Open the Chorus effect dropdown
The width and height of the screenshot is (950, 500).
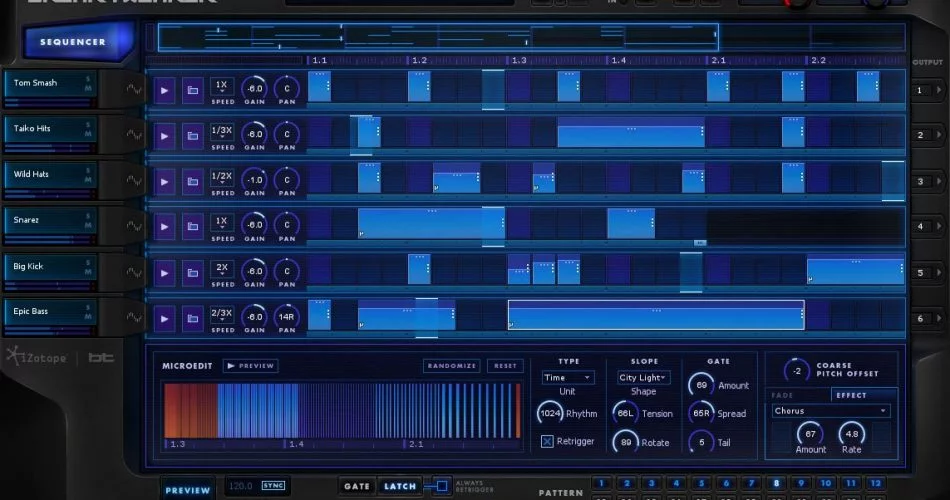[831, 411]
